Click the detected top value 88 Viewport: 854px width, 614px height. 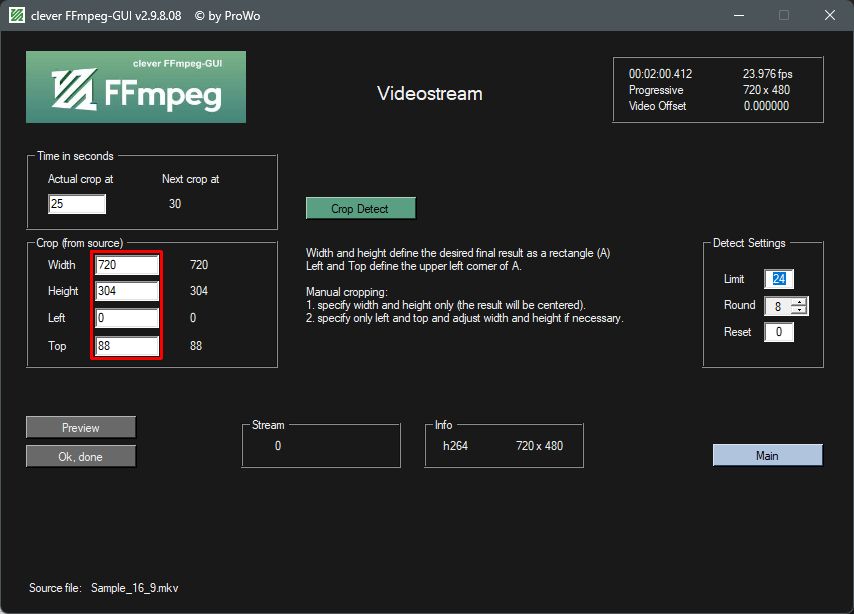[196, 346]
